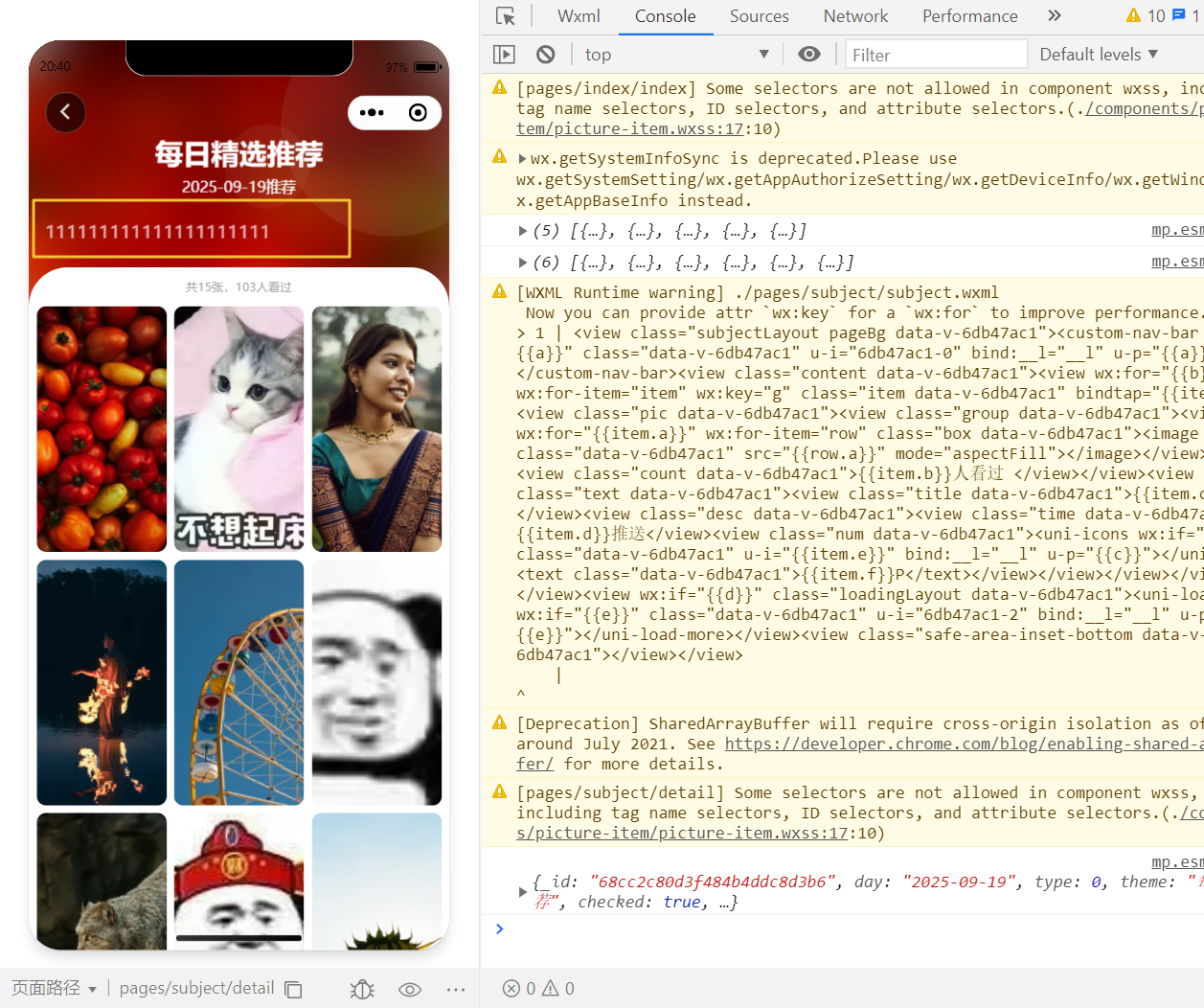Tap the woman in sari thumbnail

click(x=377, y=429)
